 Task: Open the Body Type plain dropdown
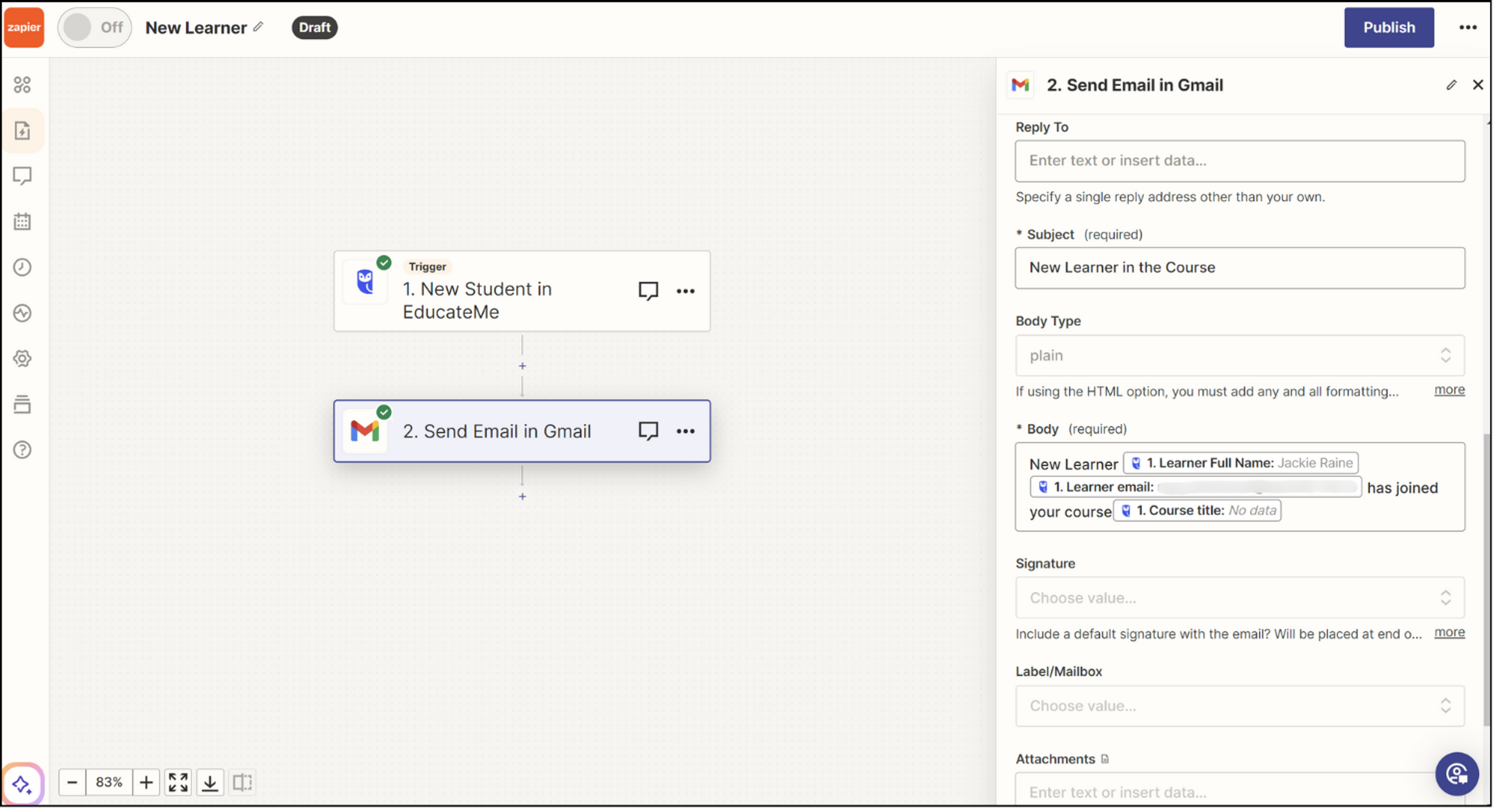coord(1240,355)
